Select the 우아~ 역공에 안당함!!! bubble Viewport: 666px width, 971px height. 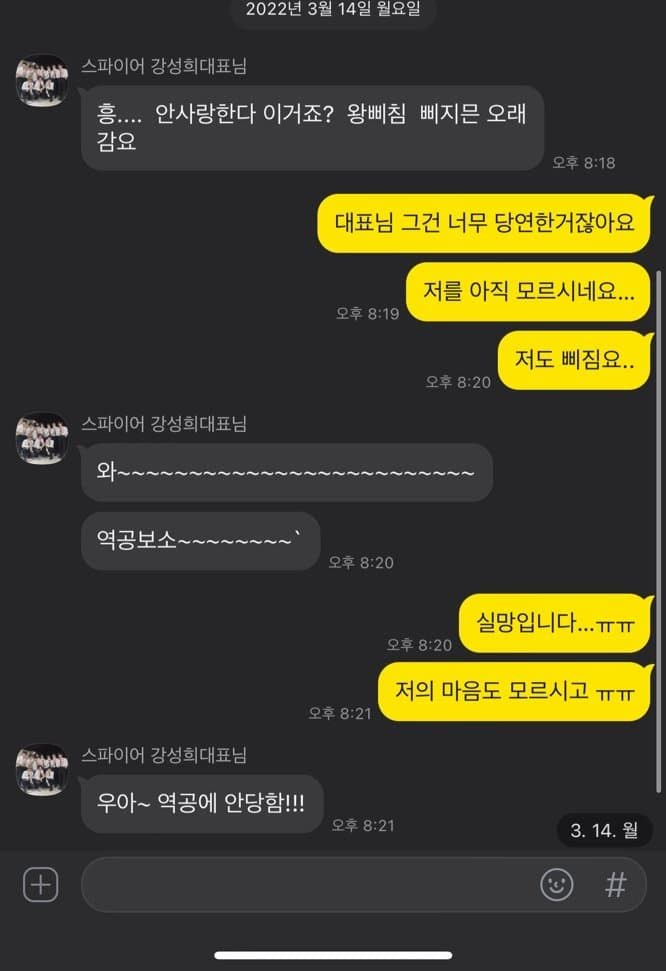tap(202, 804)
